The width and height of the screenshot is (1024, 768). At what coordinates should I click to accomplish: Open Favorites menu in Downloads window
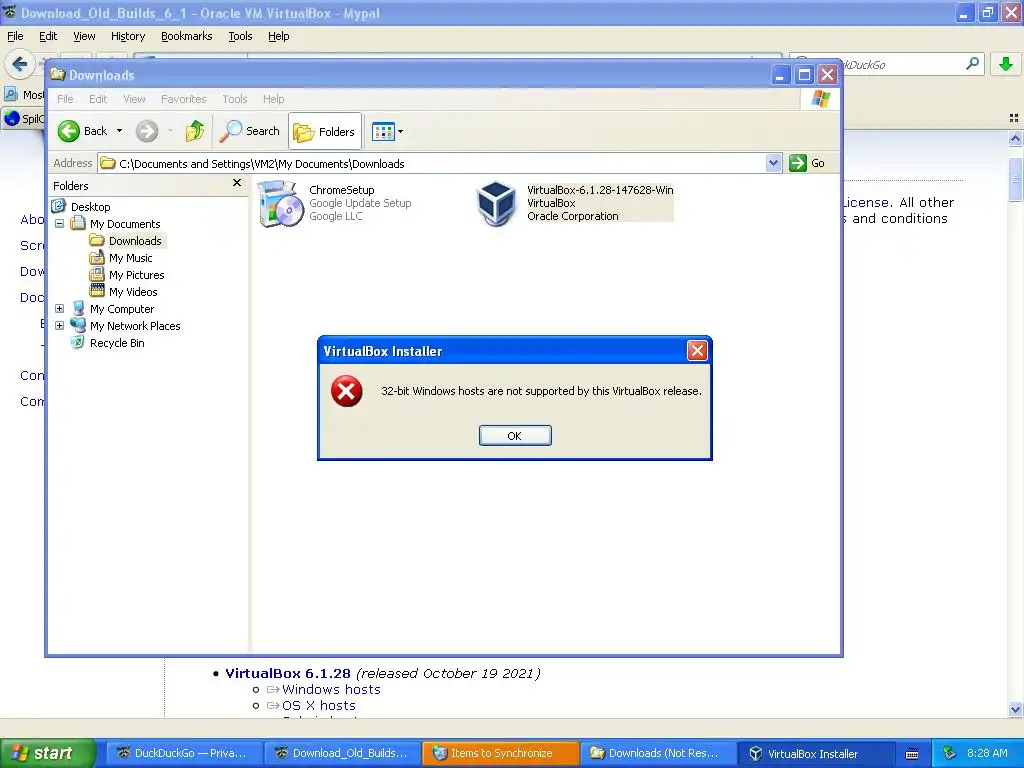184,99
